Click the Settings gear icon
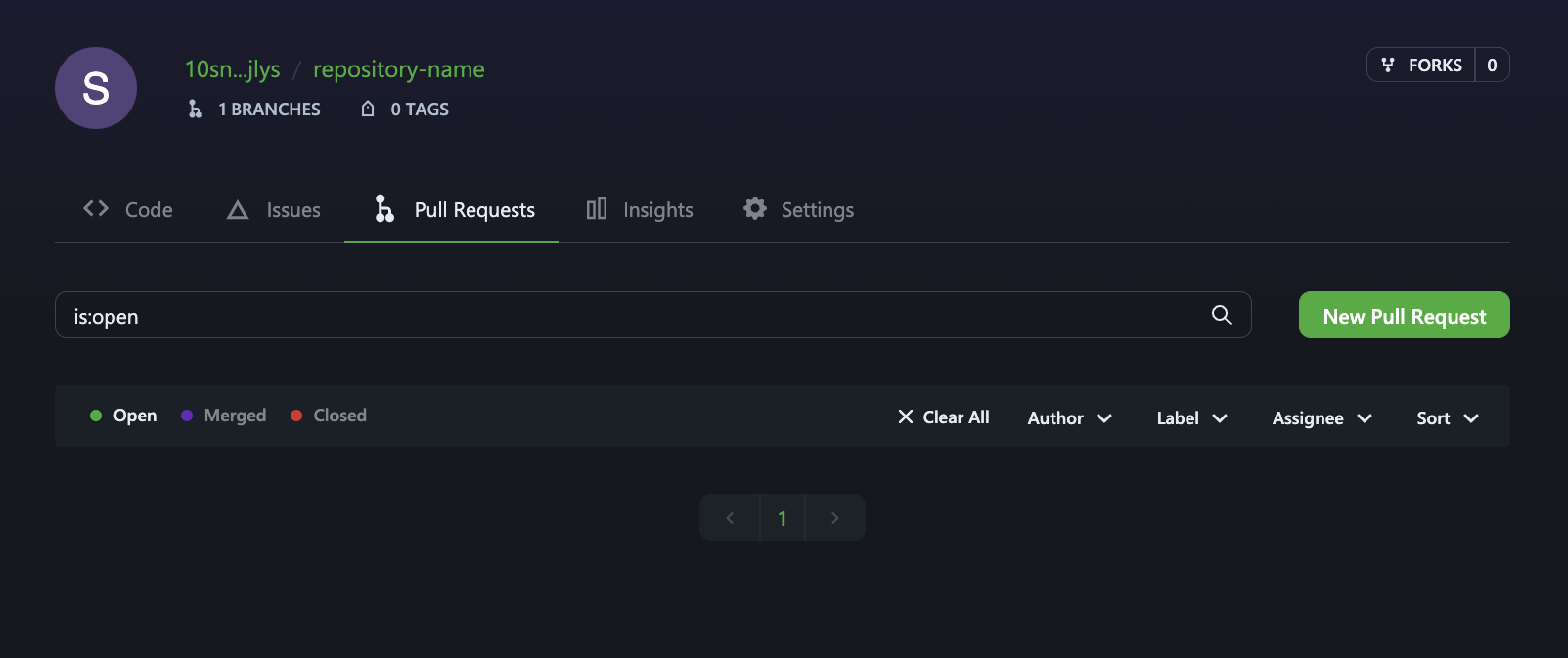This screenshot has height=658, width=1568. click(x=755, y=208)
